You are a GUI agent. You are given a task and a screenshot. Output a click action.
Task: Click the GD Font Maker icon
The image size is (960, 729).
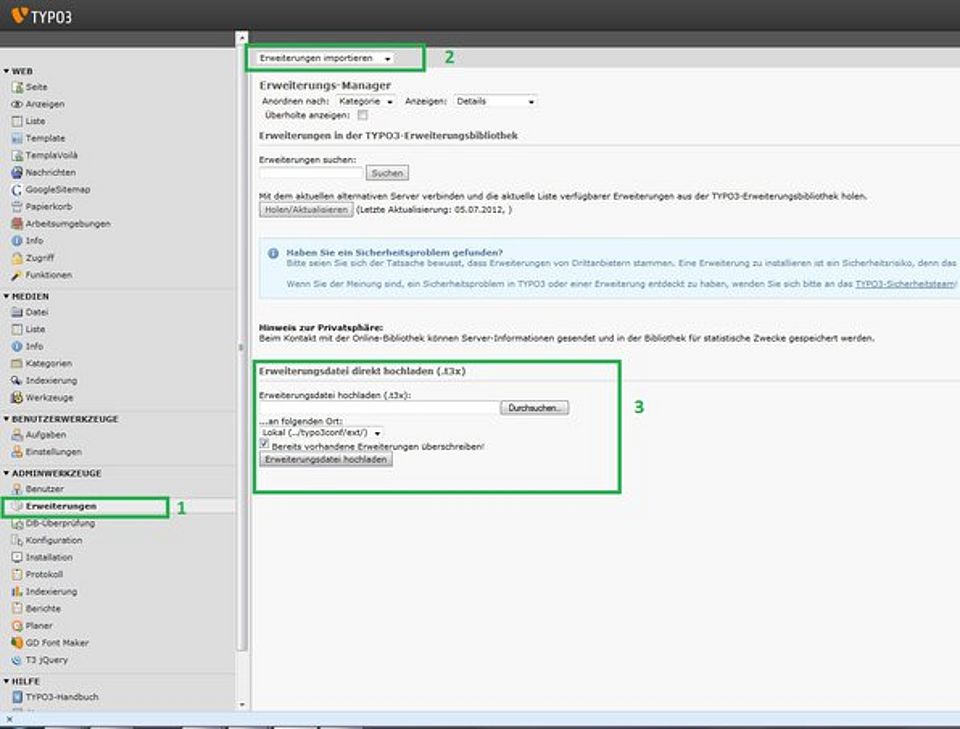17,643
